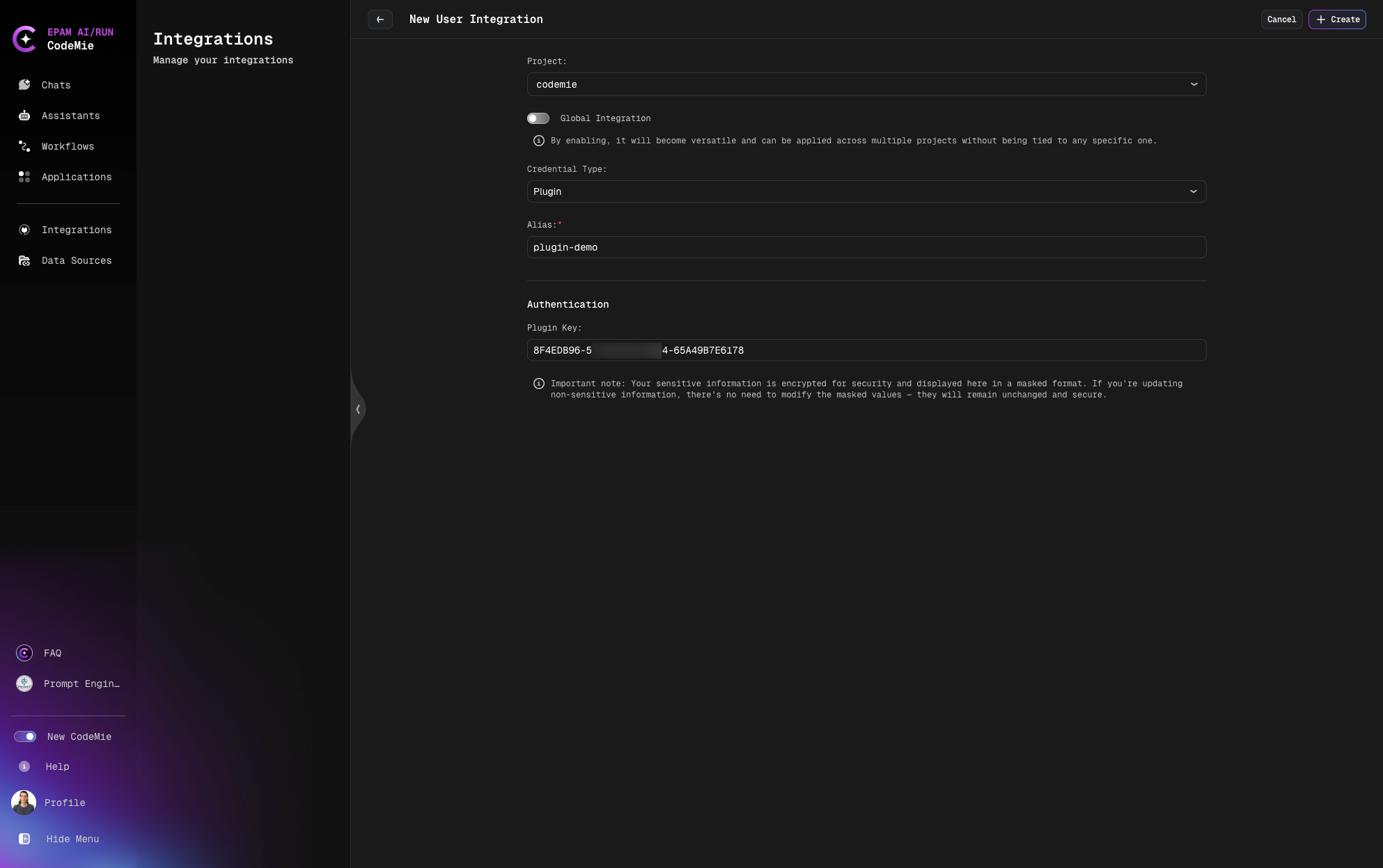This screenshot has height=868, width=1383.
Task: Go to Applications section
Action: pos(76,177)
